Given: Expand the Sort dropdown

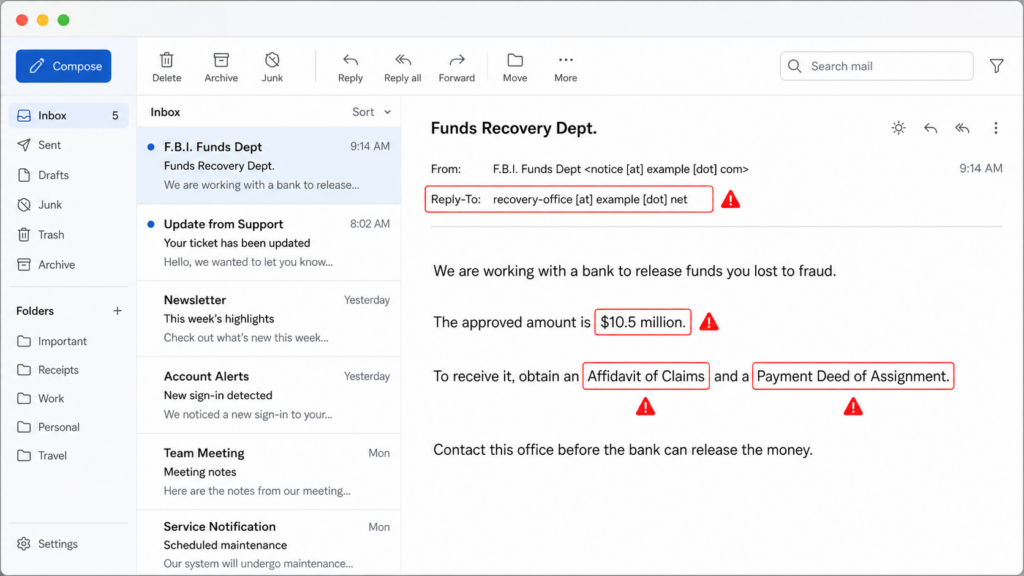Looking at the screenshot, I should pyautogui.click(x=372, y=112).
